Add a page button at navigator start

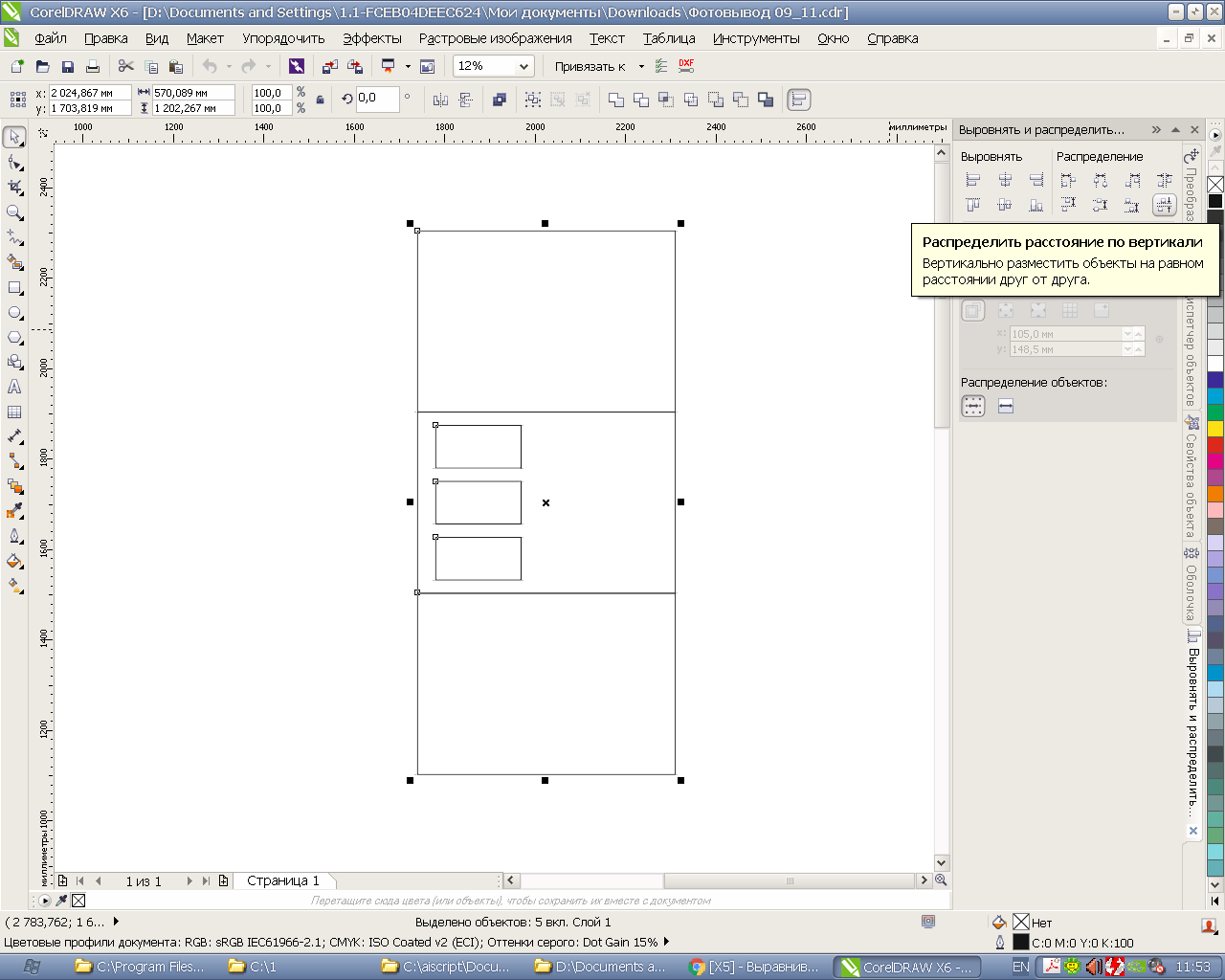(63, 880)
